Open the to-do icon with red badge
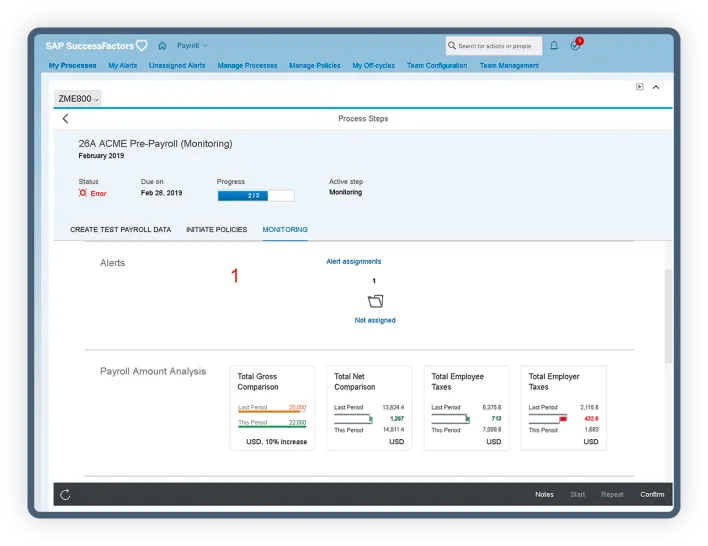Viewport: 708px width, 546px height. (x=575, y=46)
